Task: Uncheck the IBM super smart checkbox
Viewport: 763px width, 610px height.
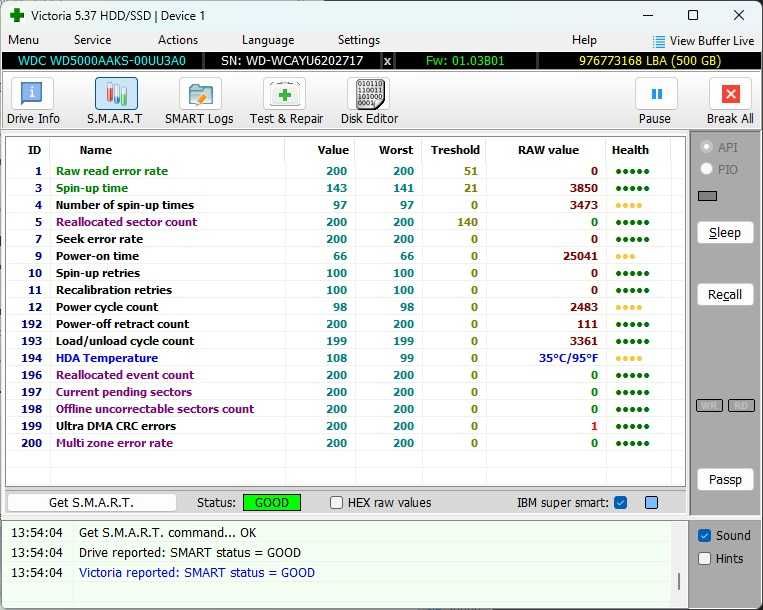Action: [x=620, y=502]
